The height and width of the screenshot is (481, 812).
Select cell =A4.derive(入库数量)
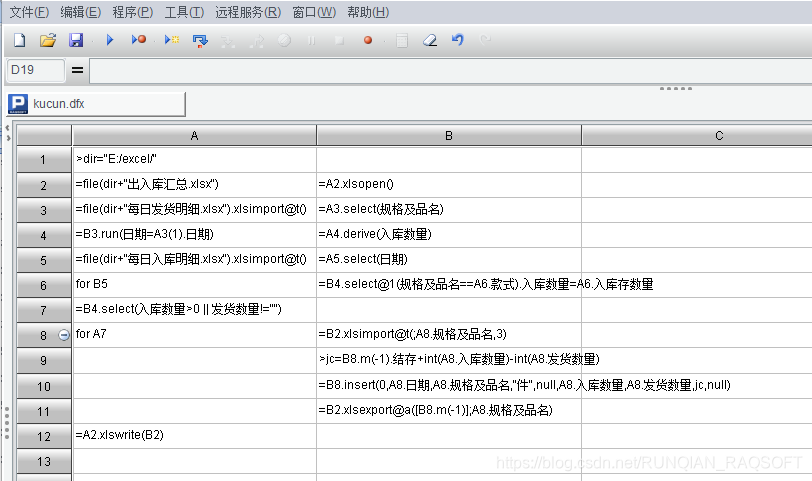tap(449, 235)
